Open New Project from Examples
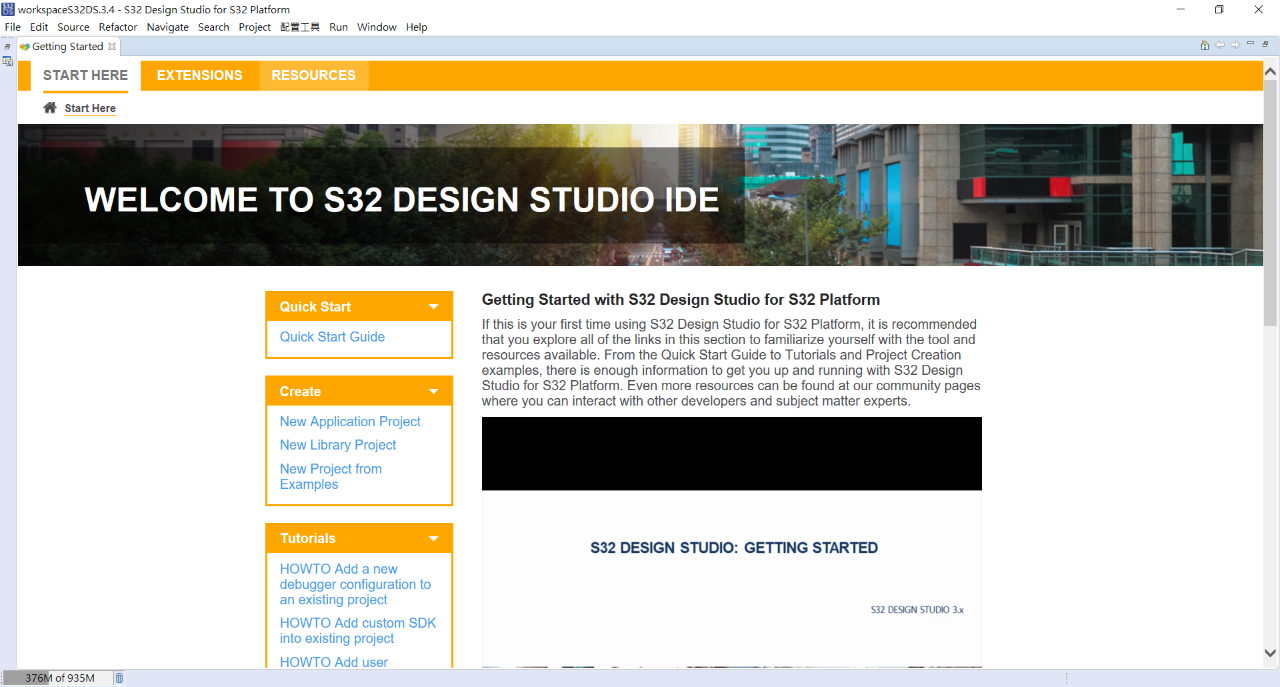Image resolution: width=1280 pixels, height=687 pixels. 330,477
